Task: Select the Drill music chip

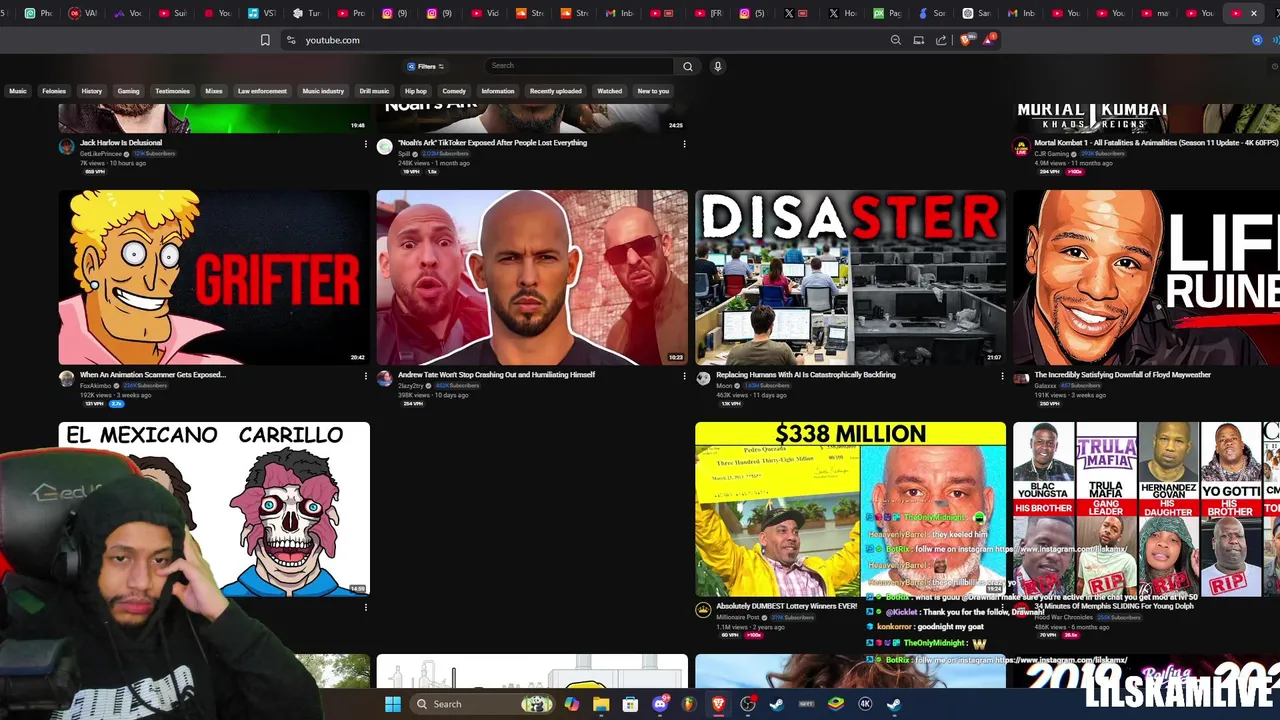Action: click(x=374, y=91)
